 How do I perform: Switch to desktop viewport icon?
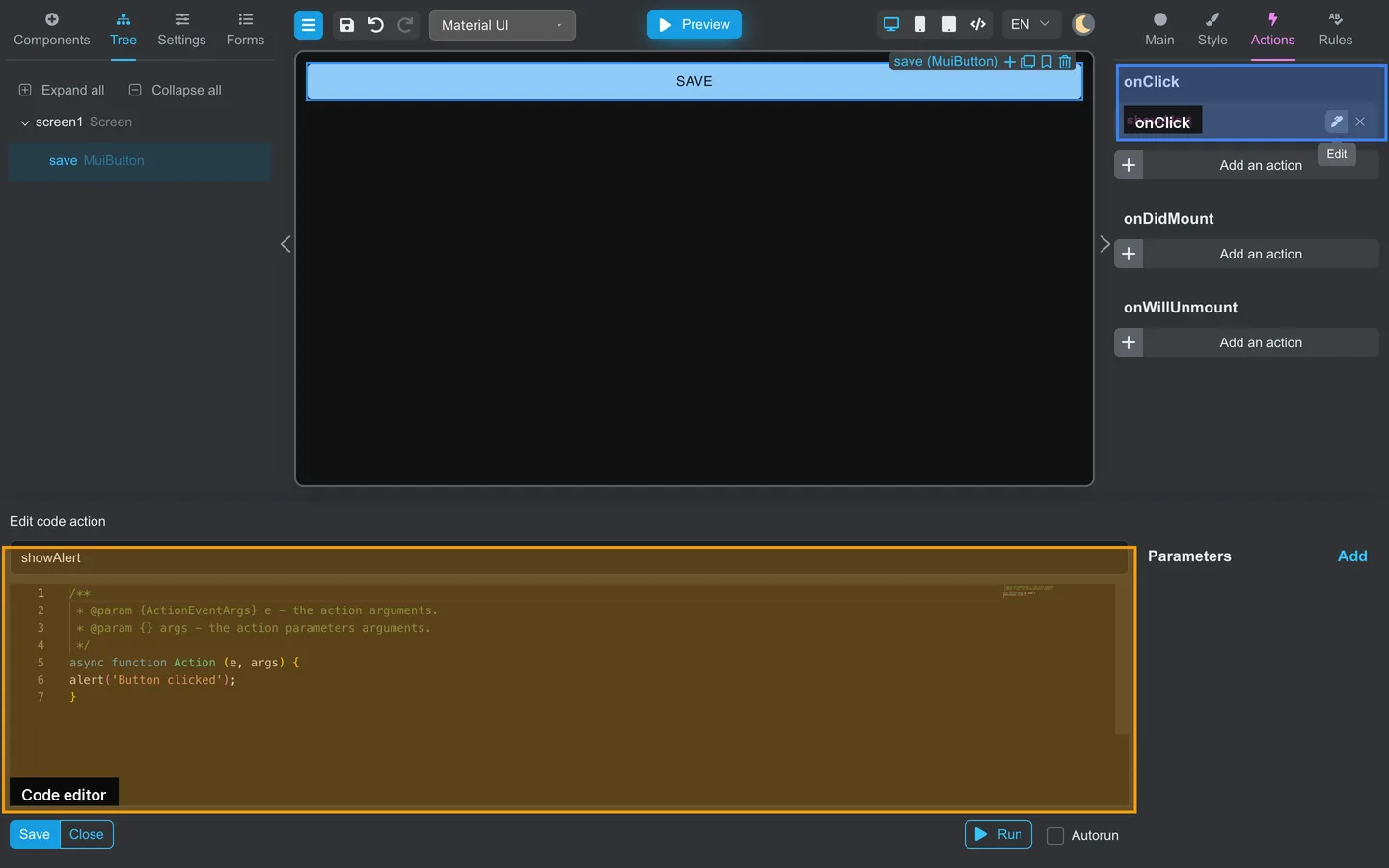pos(891,24)
